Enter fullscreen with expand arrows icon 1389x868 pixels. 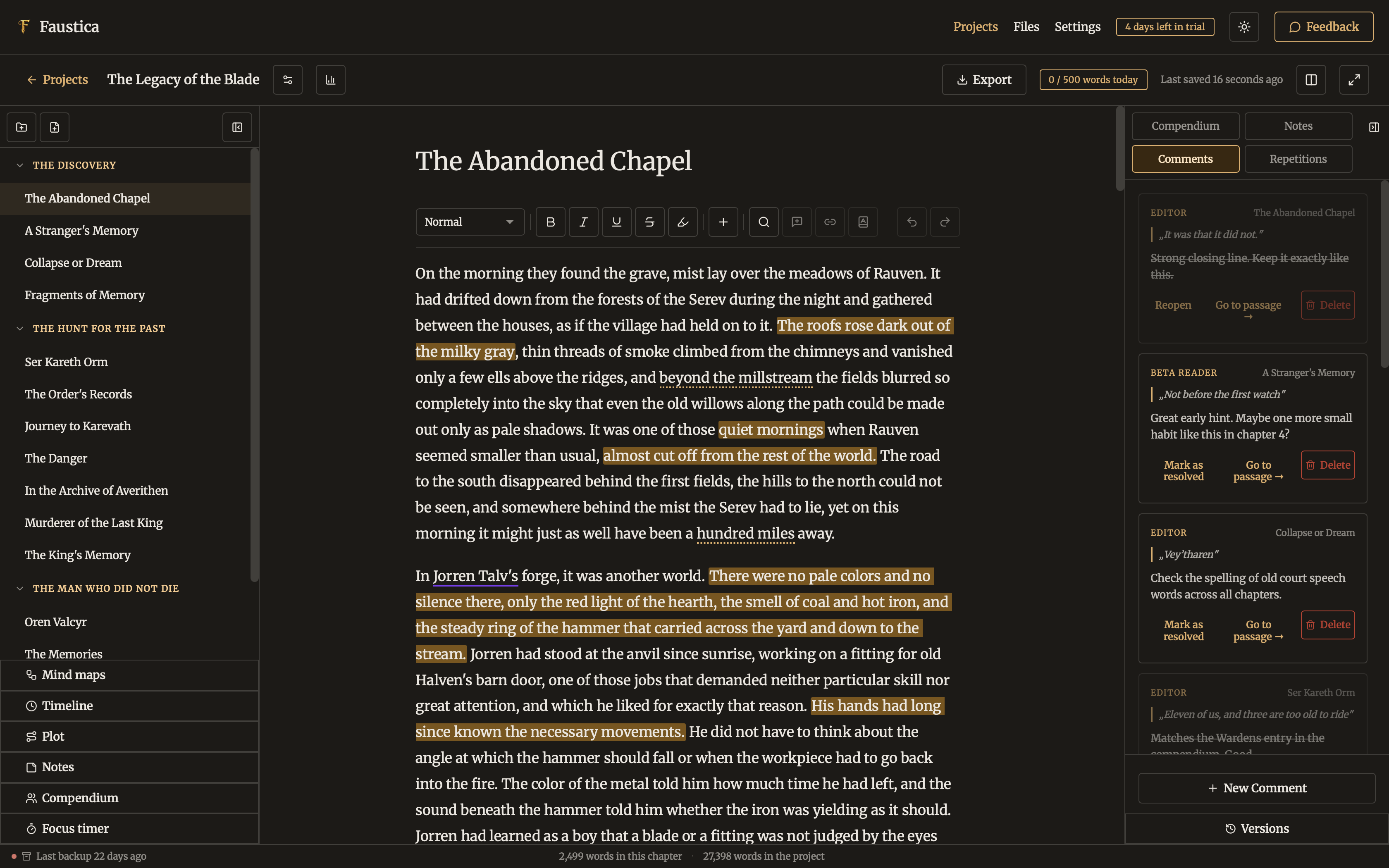click(x=1354, y=80)
